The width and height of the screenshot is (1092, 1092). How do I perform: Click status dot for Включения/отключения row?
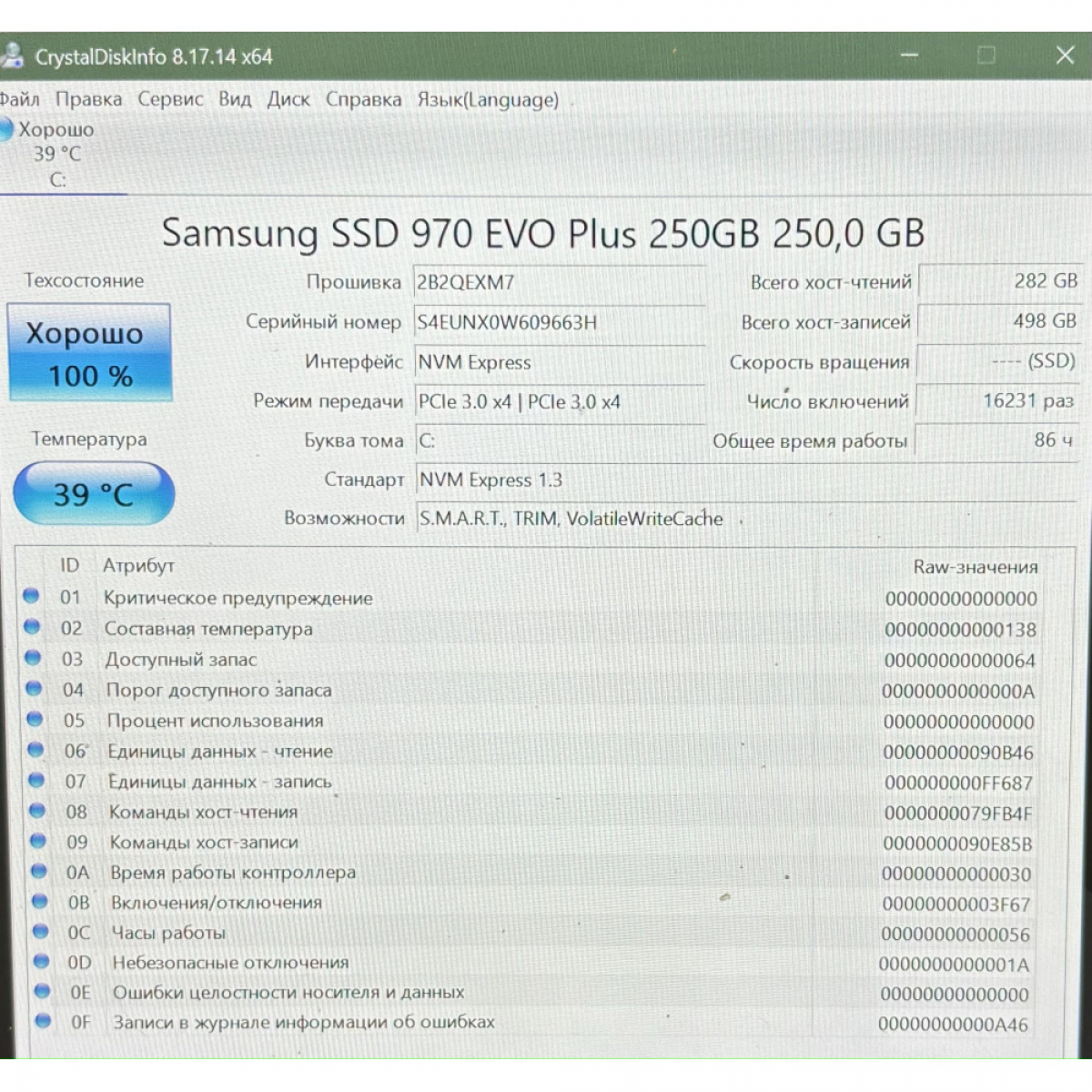coord(40,901)
